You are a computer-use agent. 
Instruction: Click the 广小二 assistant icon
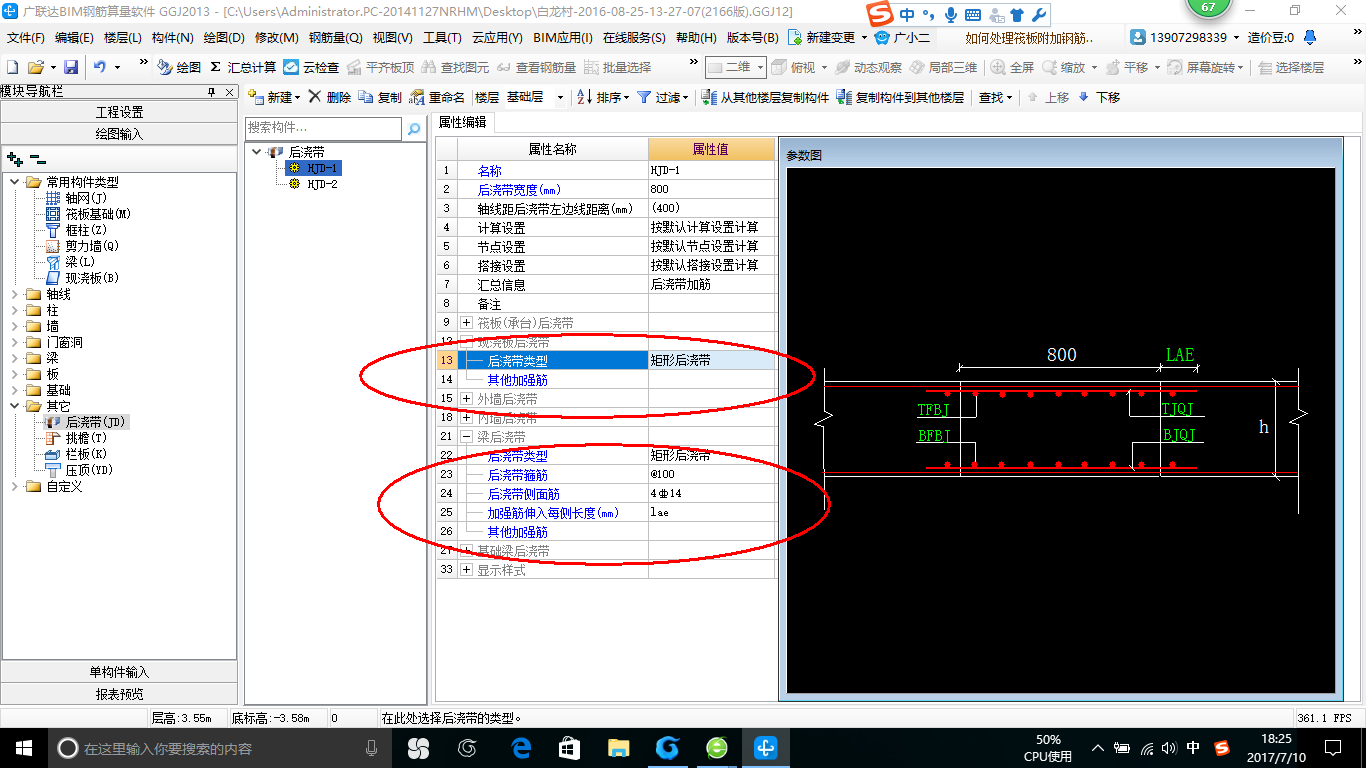tap(902, 37)
